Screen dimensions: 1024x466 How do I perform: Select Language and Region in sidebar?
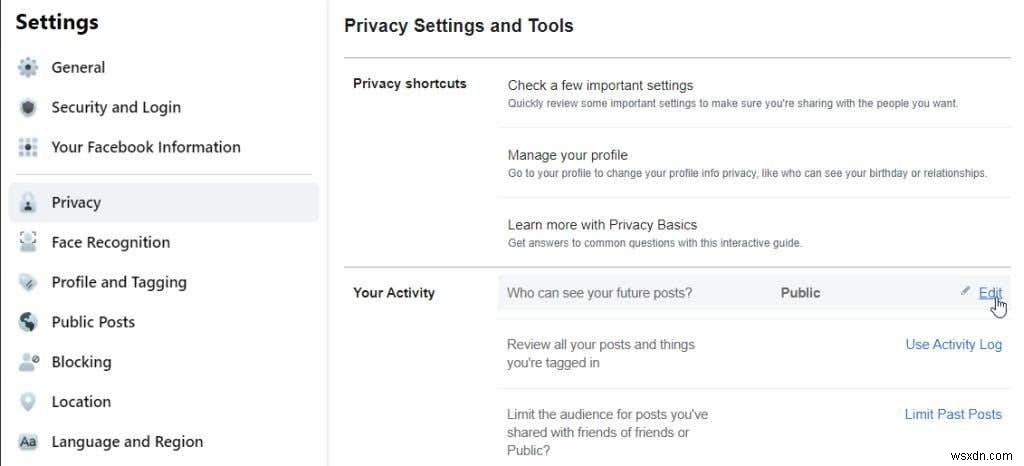(127, 442)
